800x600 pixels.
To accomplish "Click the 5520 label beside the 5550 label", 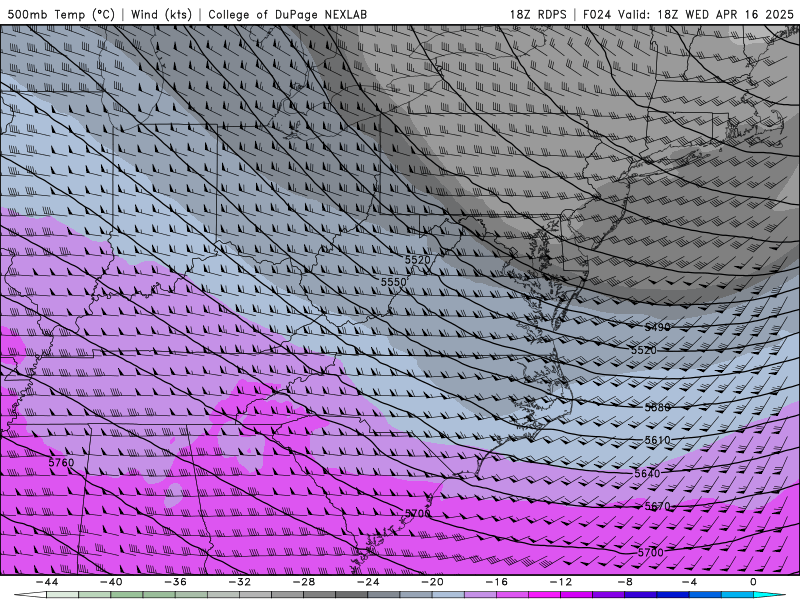I will [x=418, y=260].
